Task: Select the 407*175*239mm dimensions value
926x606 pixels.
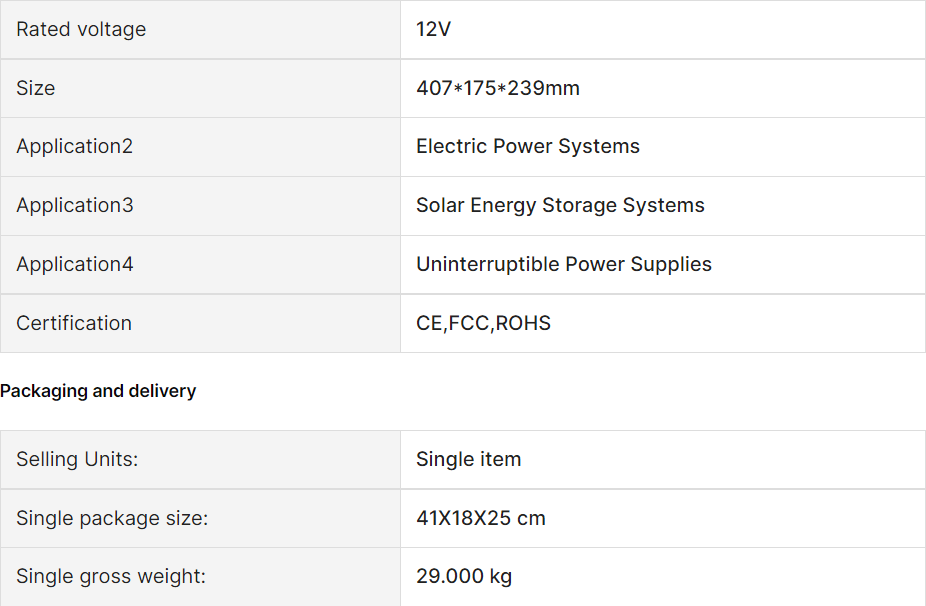Action: [x=498, y=88]
